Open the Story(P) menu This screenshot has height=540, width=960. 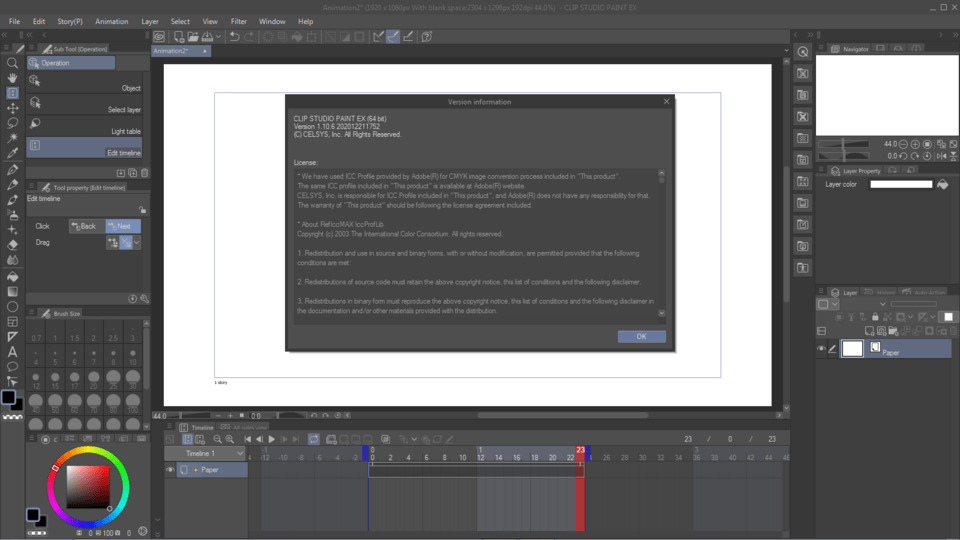pos(70,21)
